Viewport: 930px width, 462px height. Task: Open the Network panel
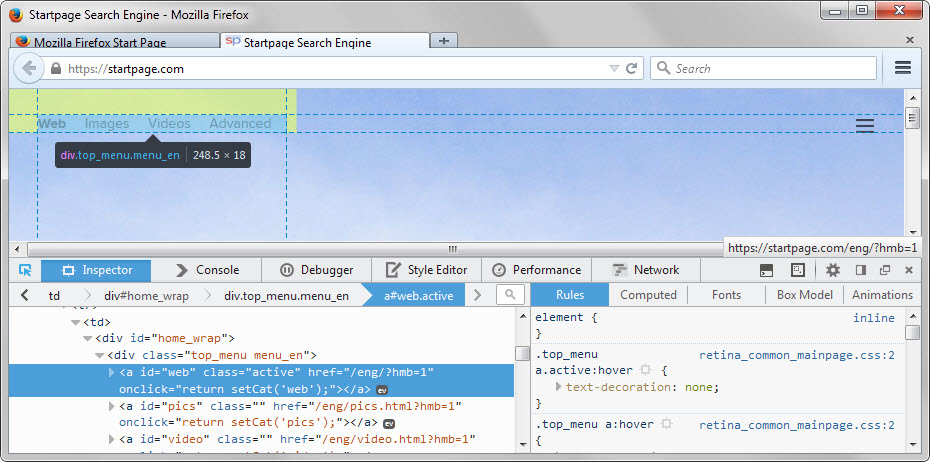coord(646,270)
